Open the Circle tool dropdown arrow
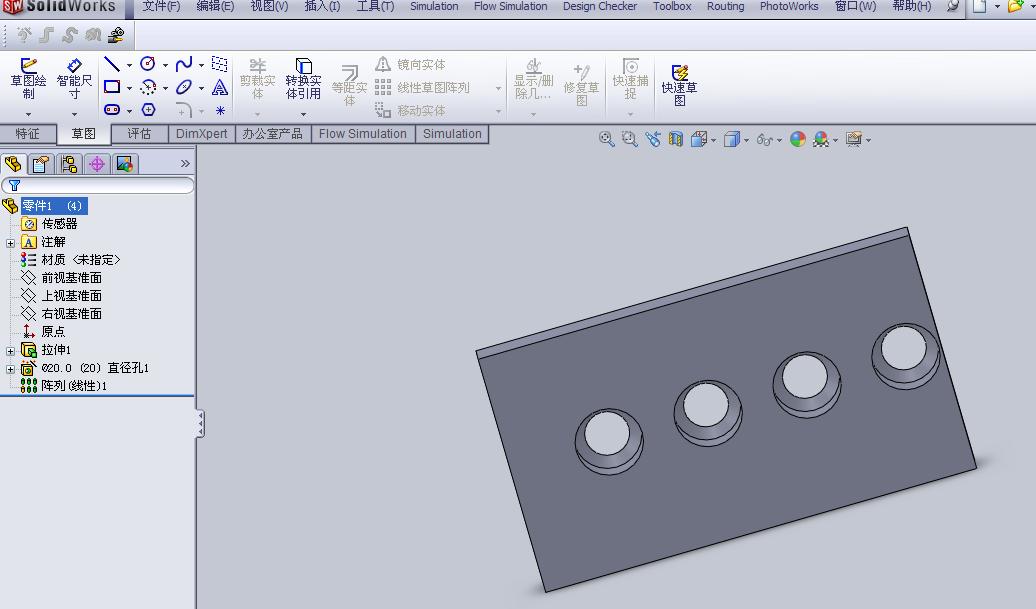1036x609 pixels. pos(165,65)
